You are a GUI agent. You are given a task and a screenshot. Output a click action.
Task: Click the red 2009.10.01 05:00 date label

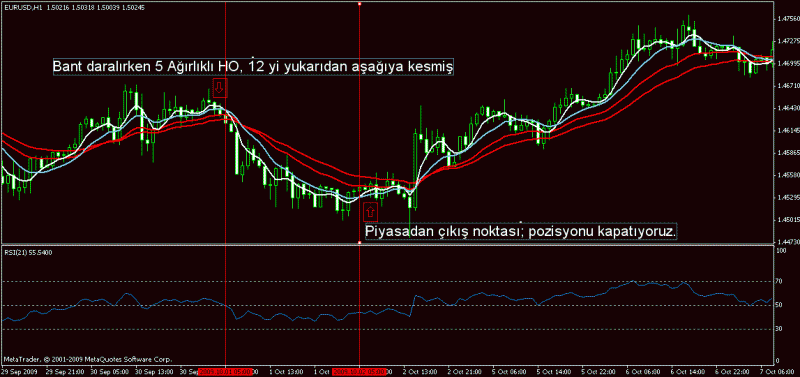tap(226, 371)
